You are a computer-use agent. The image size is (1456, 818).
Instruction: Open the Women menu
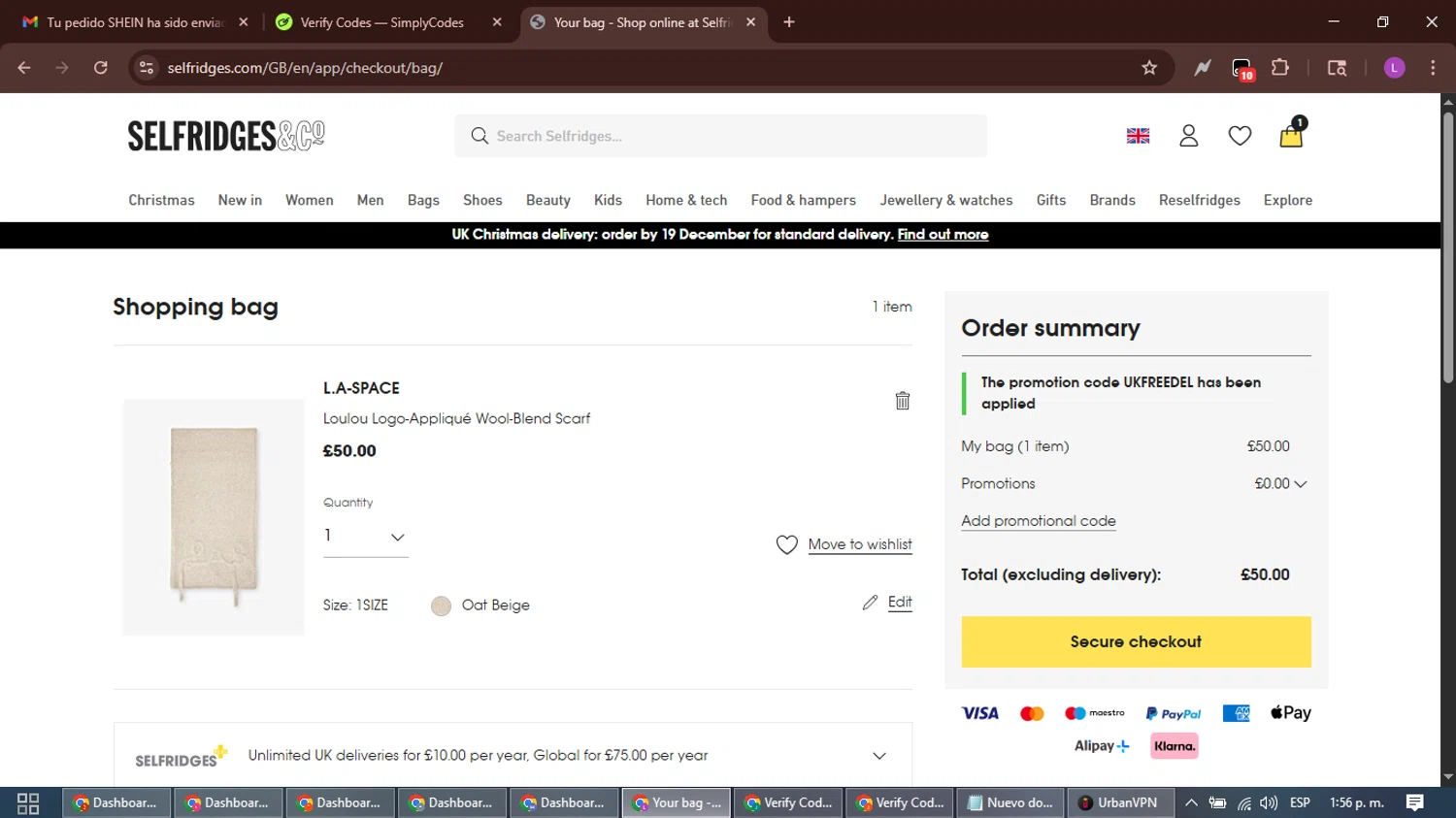coord(310,200)
